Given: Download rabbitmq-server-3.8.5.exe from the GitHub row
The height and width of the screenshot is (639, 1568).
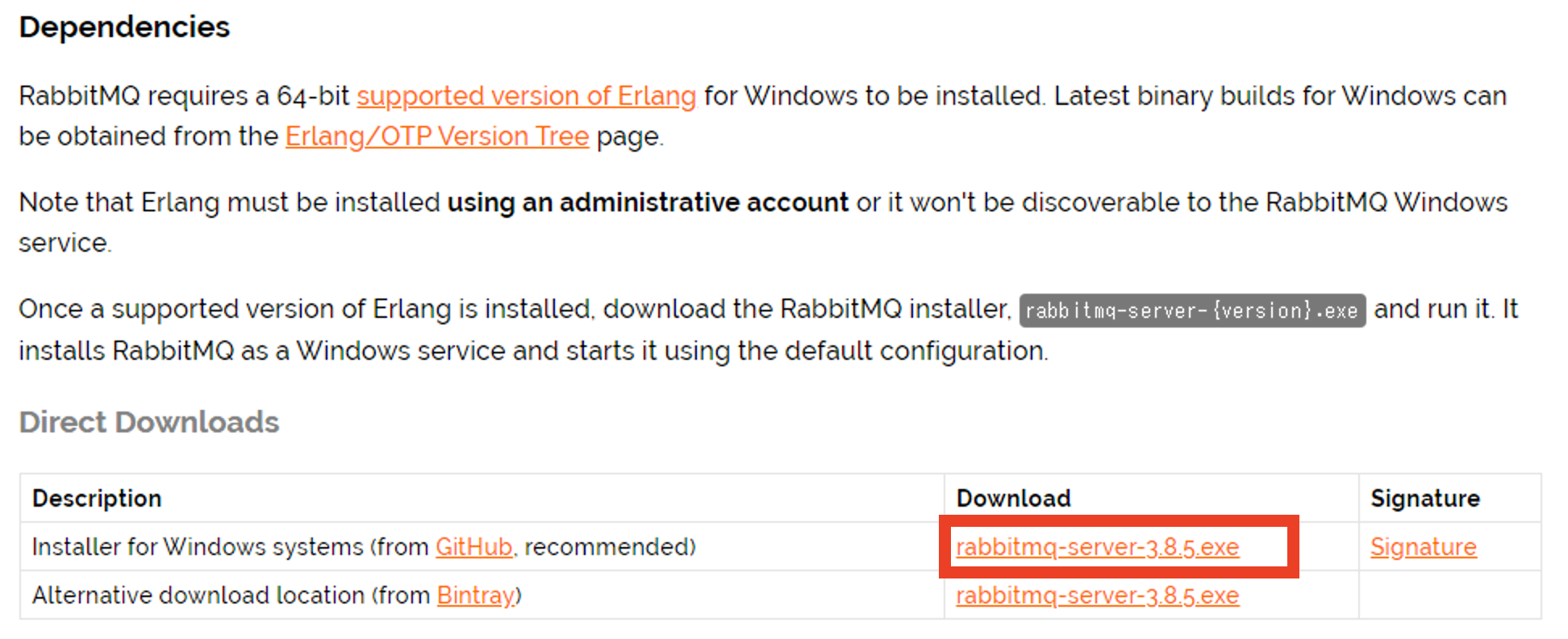Looking at the screenshot, I should click(x=1097, y=547).
